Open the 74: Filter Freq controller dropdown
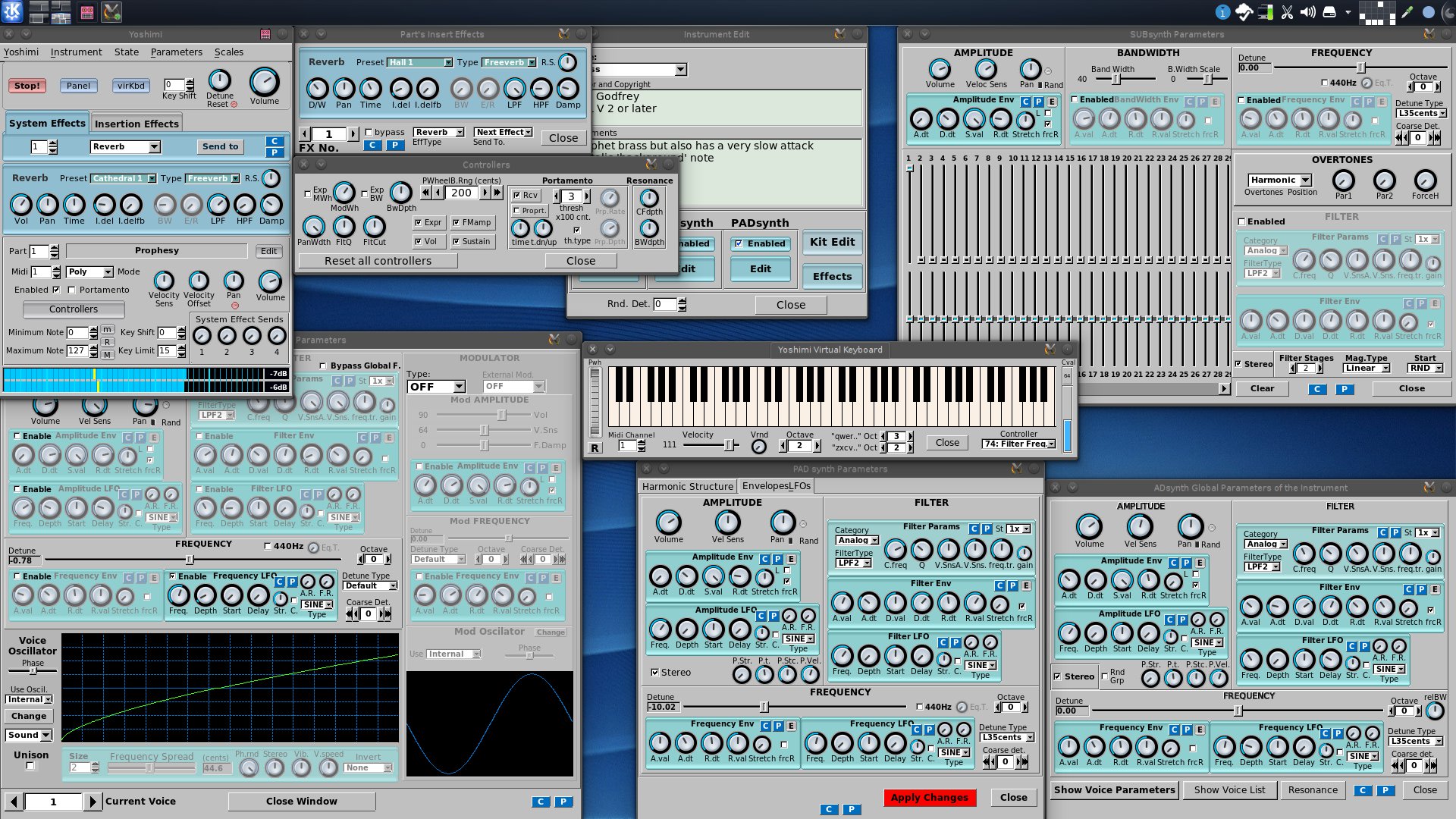 pyautogui.click(x=1019, y=444)
